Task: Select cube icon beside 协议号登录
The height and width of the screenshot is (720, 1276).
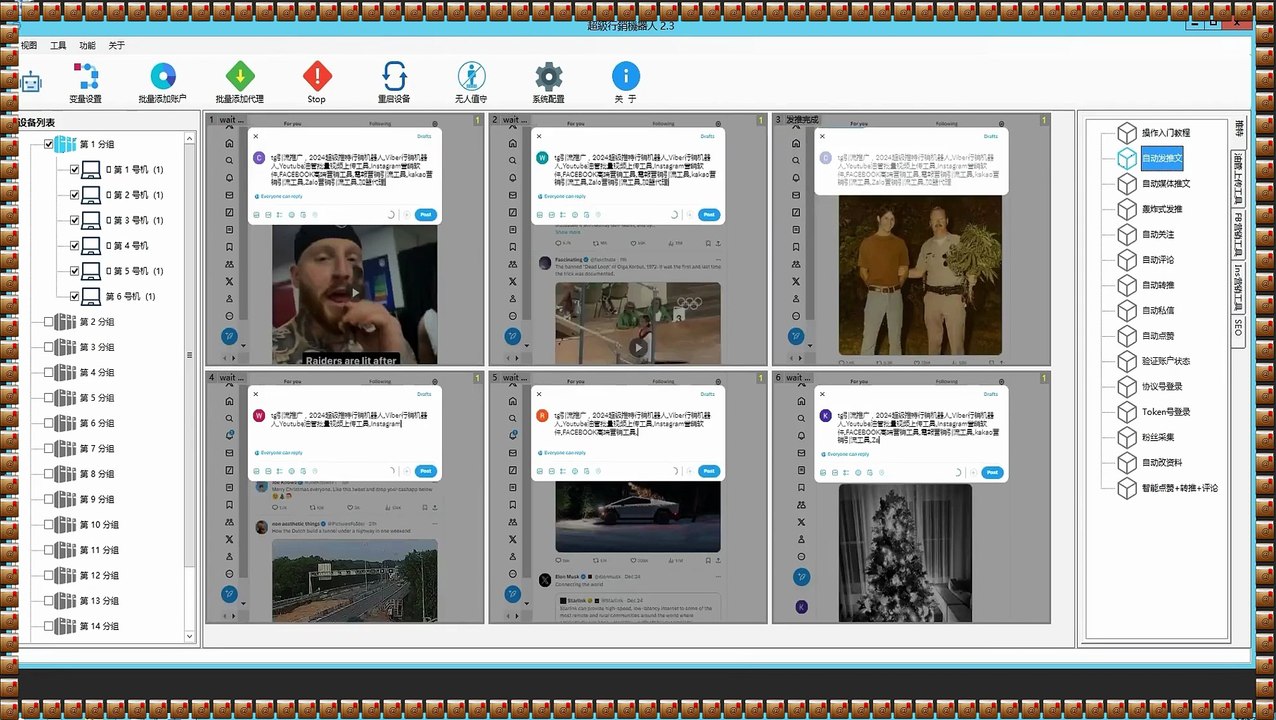Action: coord(1127,387)
